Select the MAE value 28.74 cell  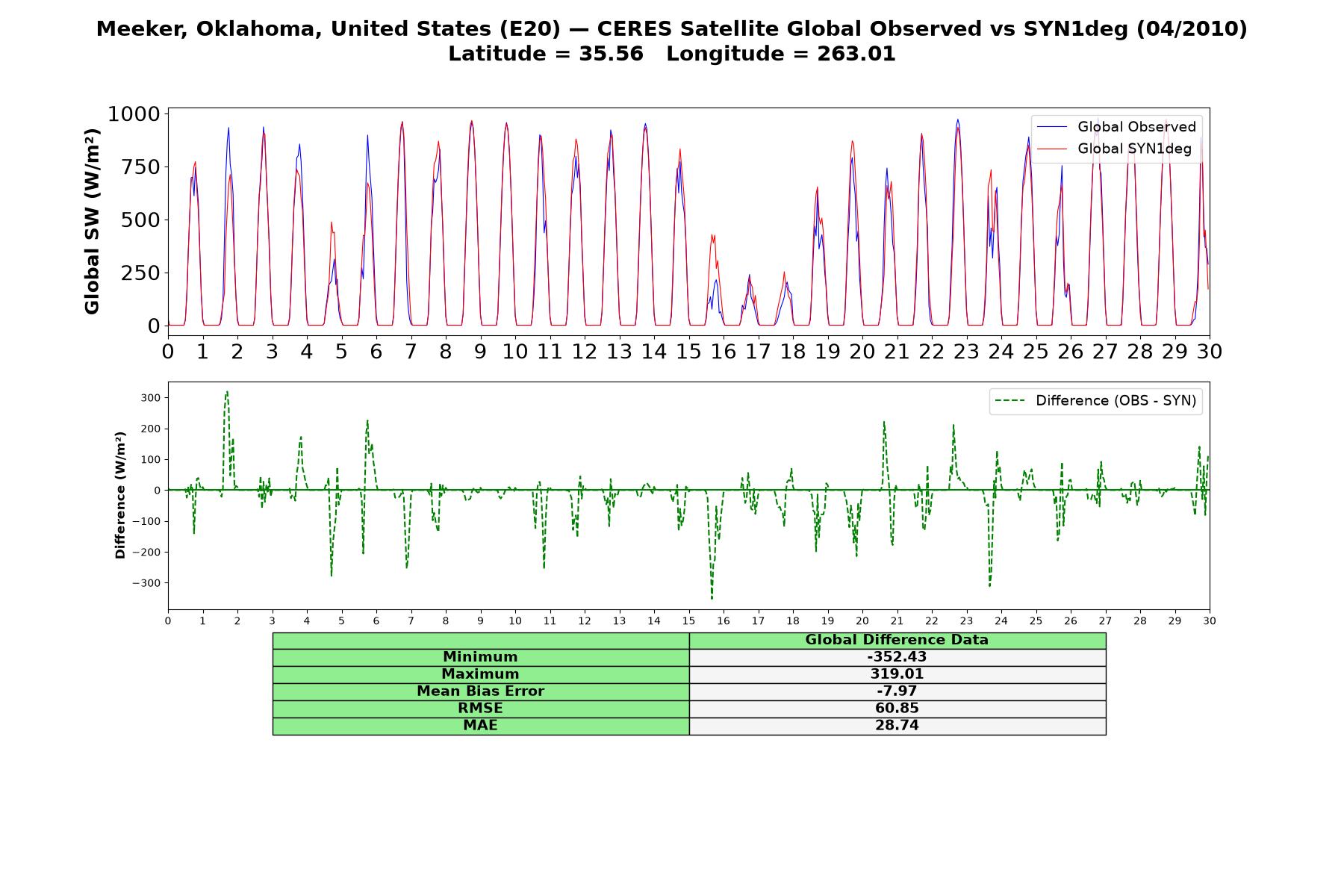point(897,726)
